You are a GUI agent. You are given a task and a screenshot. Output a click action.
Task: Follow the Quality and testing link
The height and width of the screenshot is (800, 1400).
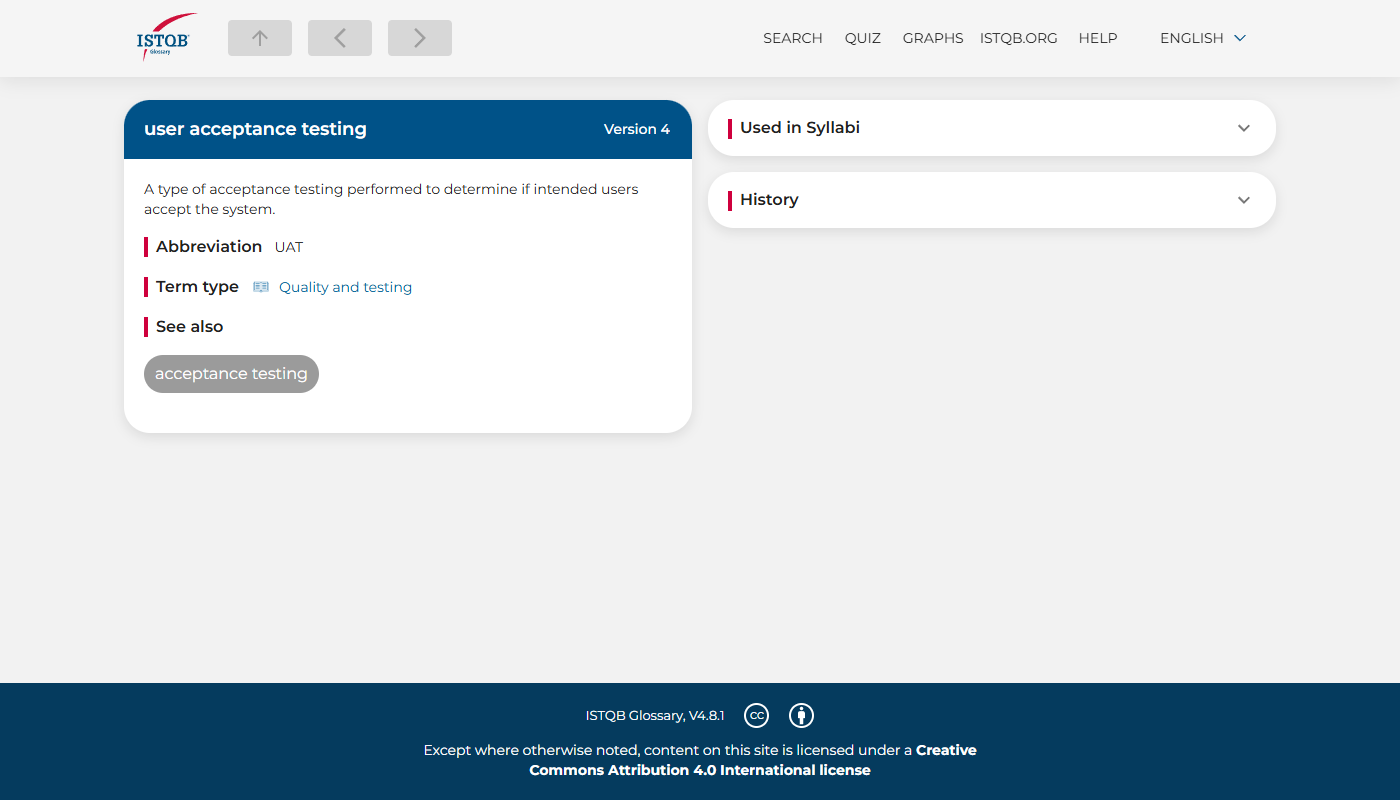345,287
